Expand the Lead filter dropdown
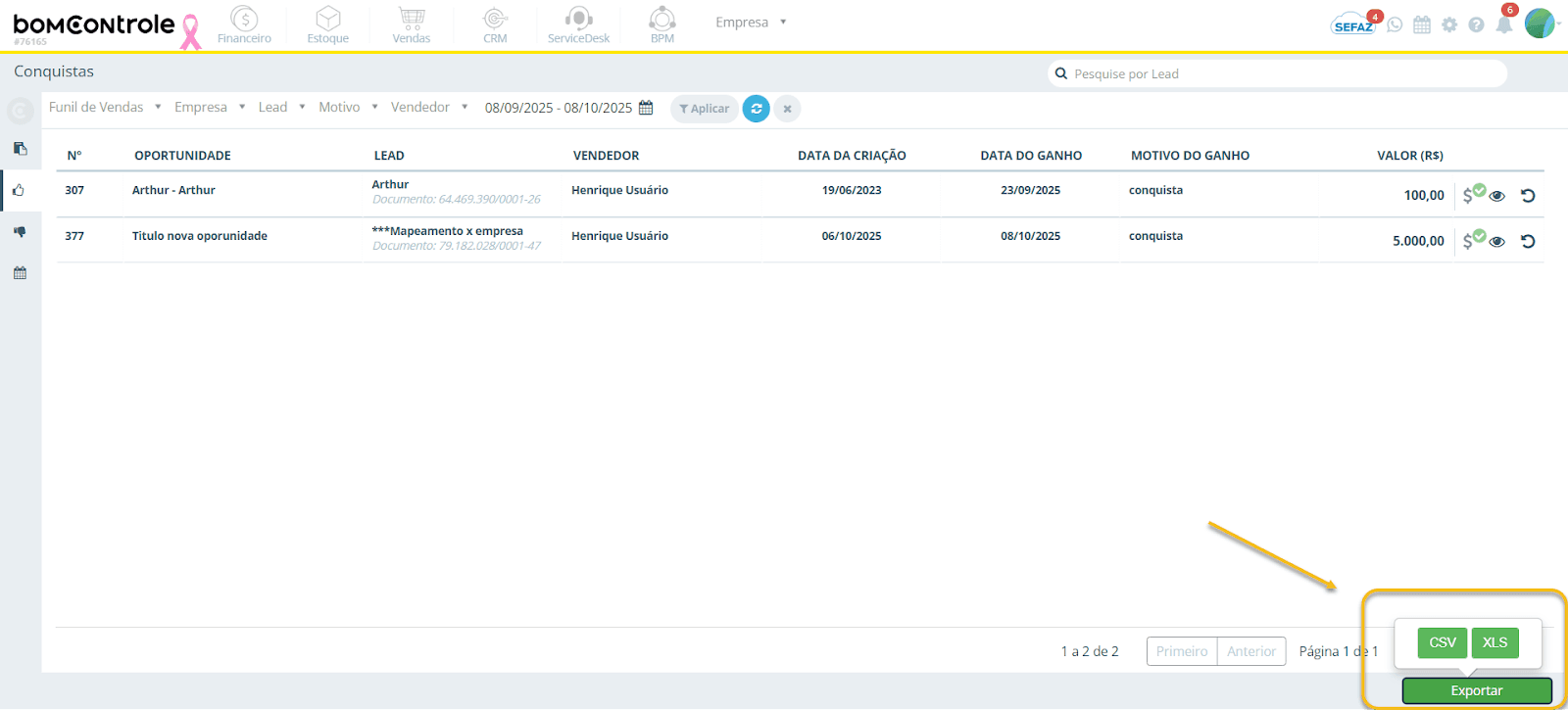The height and width of the screenshot is (710, 1568). tap(282, 107)
